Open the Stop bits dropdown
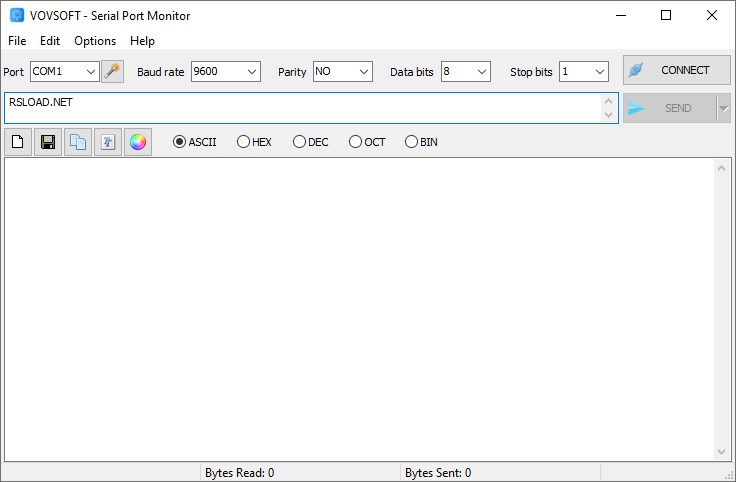Viewport: 736px width, 482px height. [x=583, y=71]
